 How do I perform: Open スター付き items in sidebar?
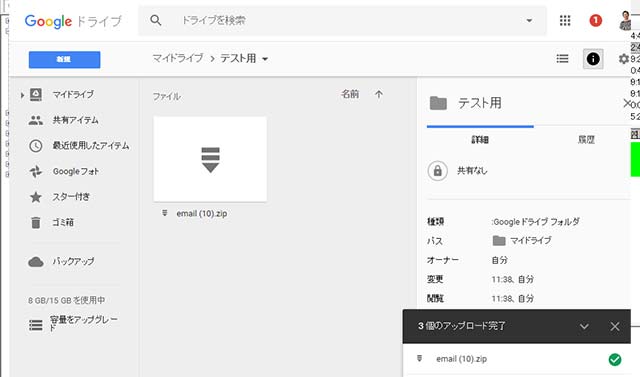coord(71,197)
